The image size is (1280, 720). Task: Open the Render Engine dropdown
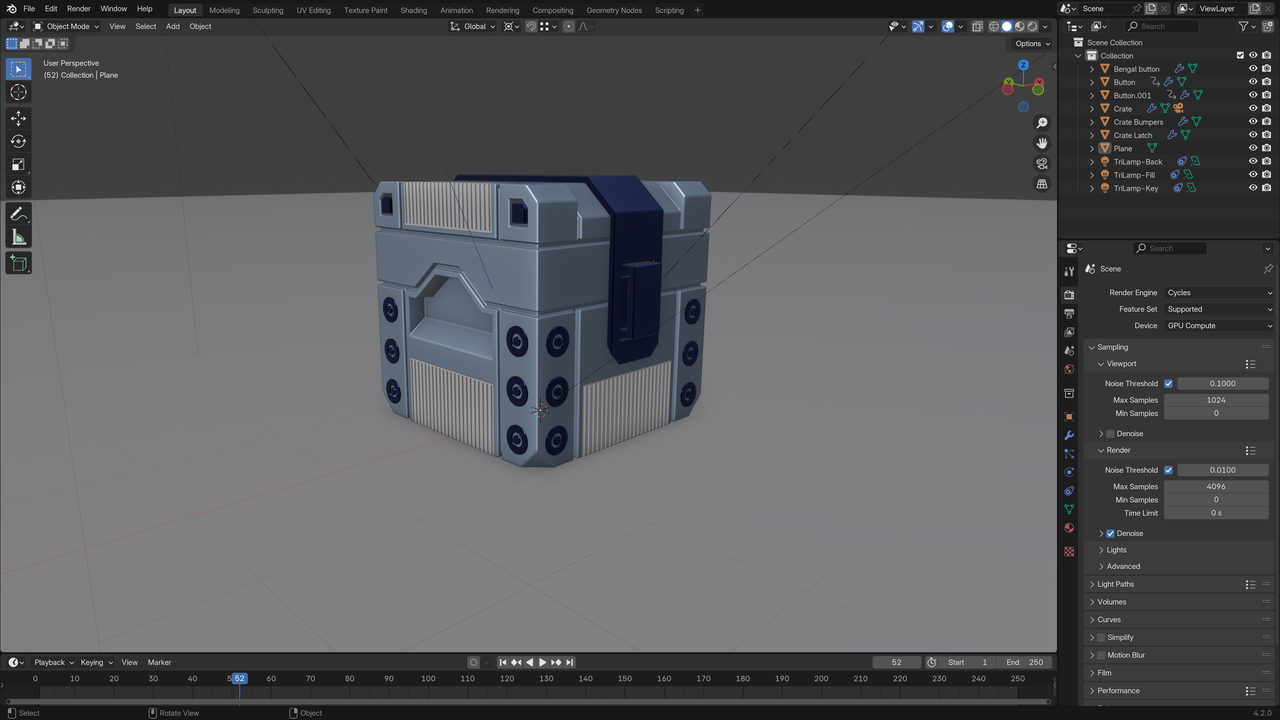pos(1219,293)
